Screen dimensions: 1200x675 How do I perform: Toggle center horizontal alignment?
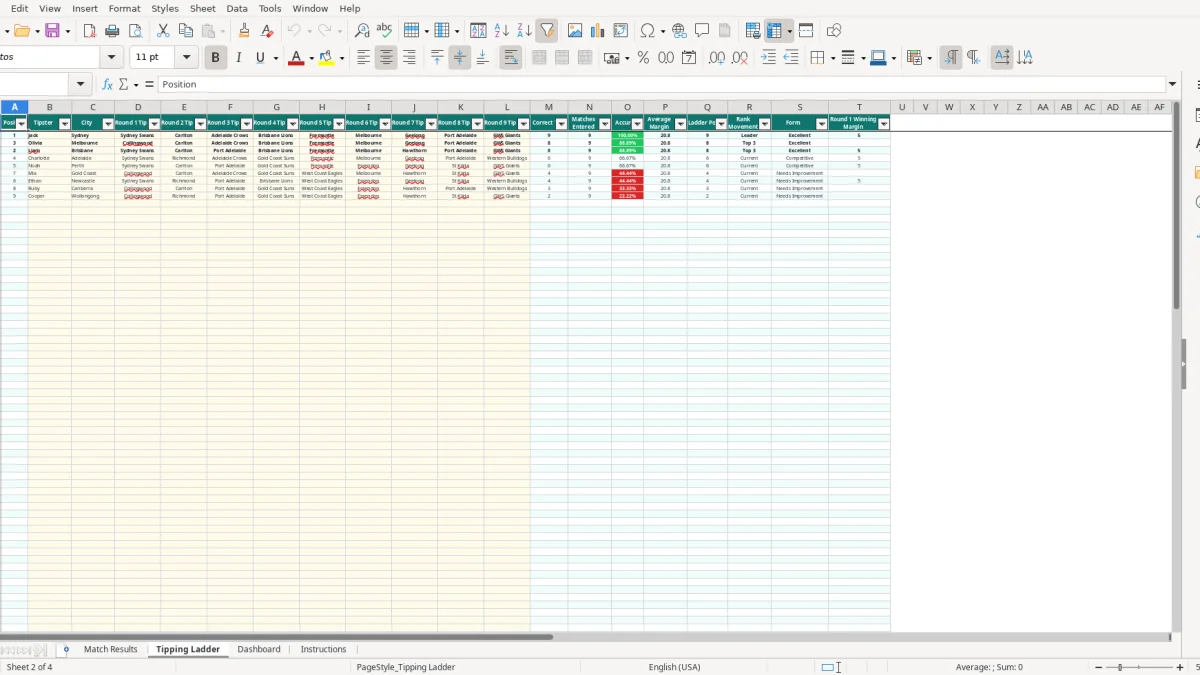click(x=386, y=58)
